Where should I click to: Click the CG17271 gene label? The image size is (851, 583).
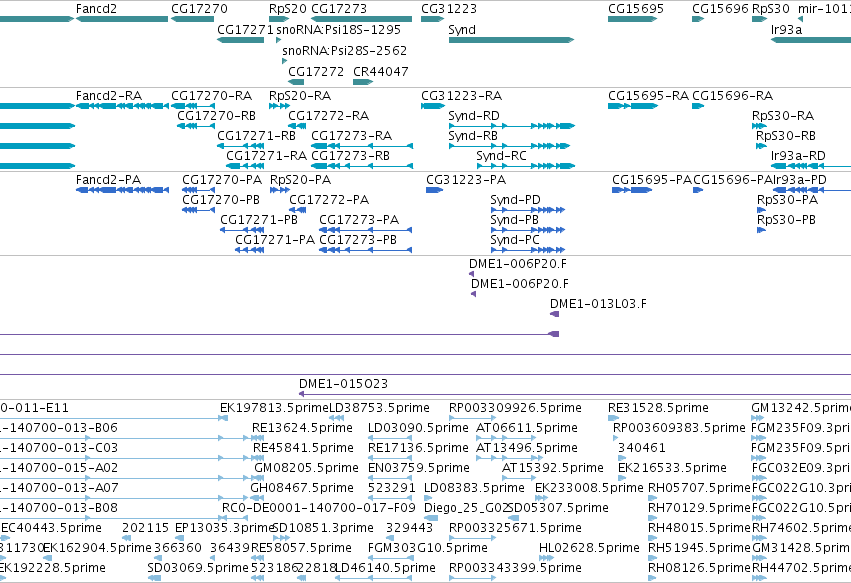245,29
